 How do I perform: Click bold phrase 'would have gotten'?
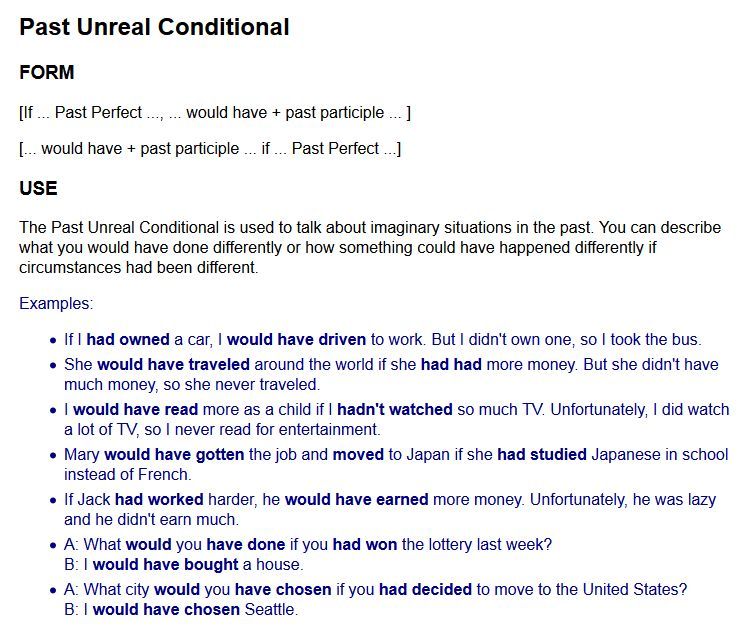[x=174, y=454]
